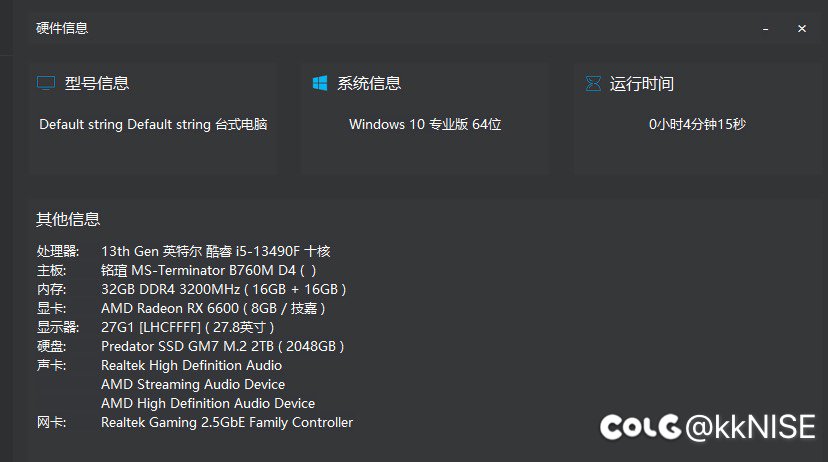Minimize the 硬件信息 window
The height and width of the screenshot is (462, 828).
[x=765, y=29]
